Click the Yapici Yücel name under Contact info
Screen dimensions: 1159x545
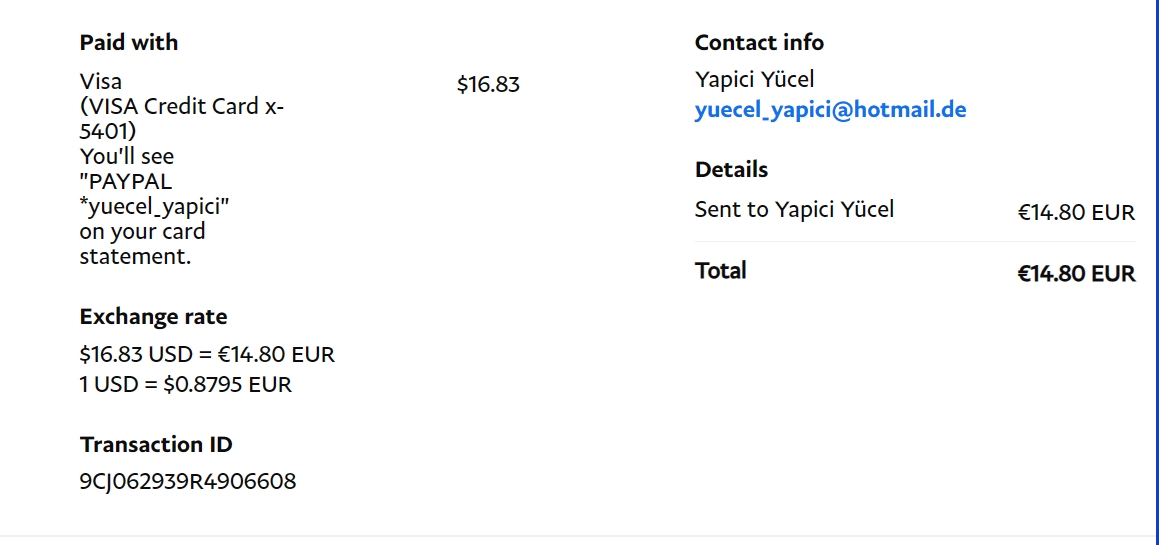pyautogui.click(x=755, y=79)
